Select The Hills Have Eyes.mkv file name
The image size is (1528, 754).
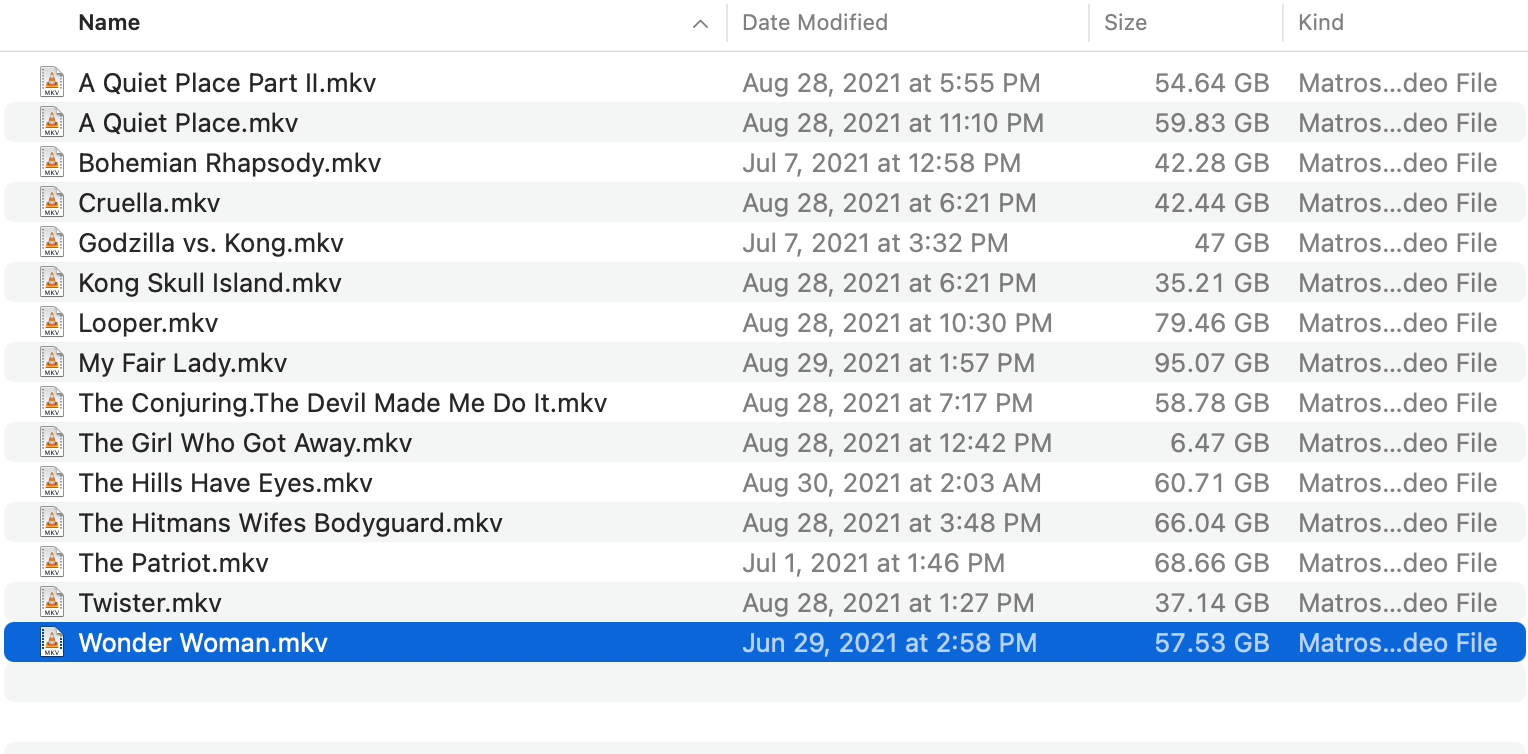(x=225, y=483)
